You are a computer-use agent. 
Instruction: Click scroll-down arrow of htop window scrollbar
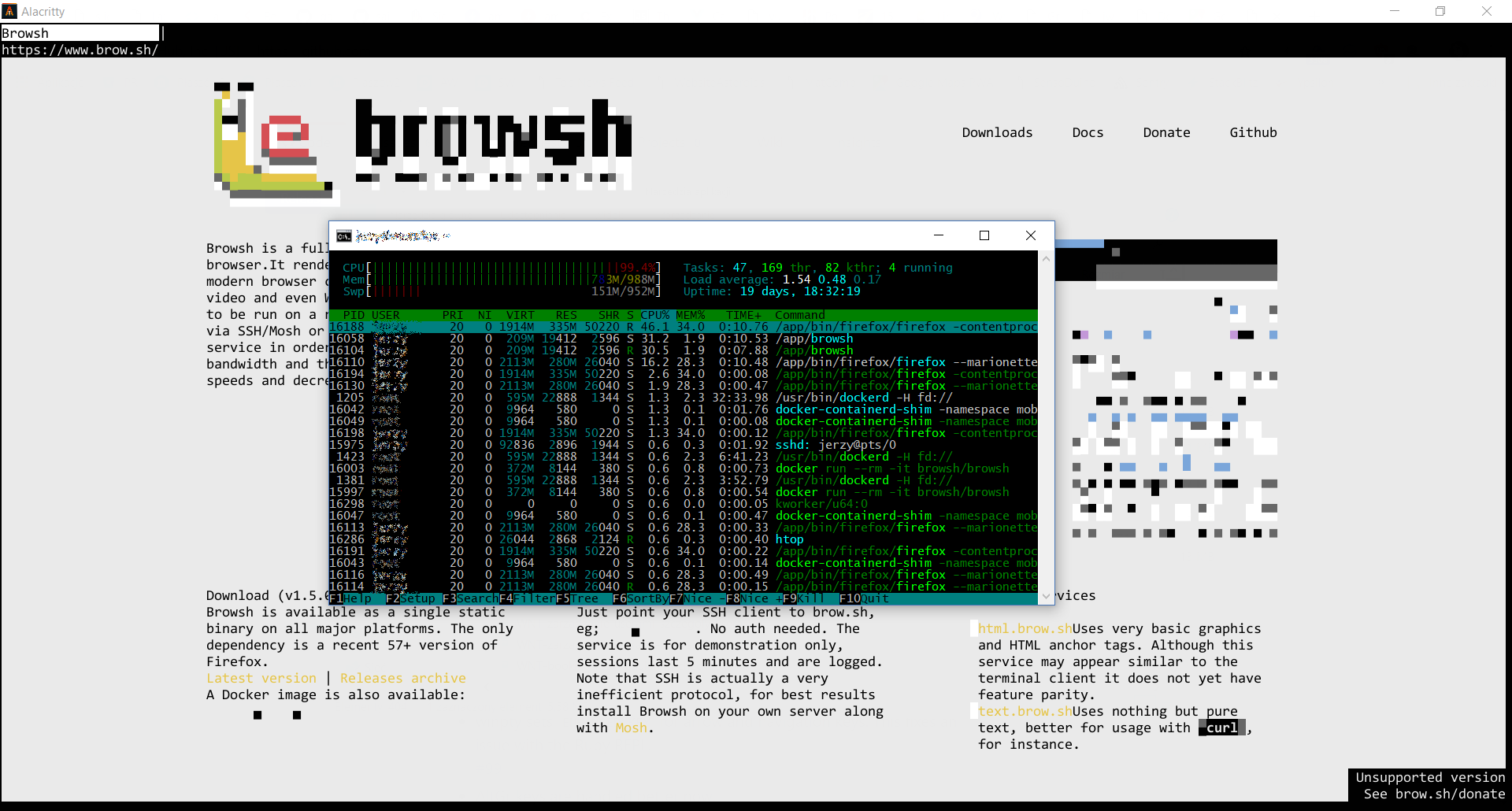coord(1046,597)
